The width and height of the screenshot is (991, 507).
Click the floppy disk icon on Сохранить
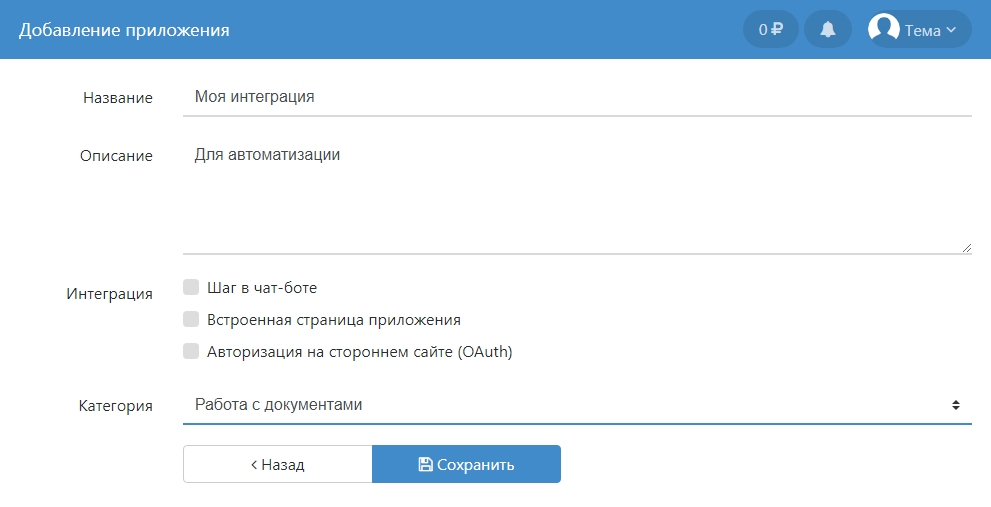click(425, 464)
